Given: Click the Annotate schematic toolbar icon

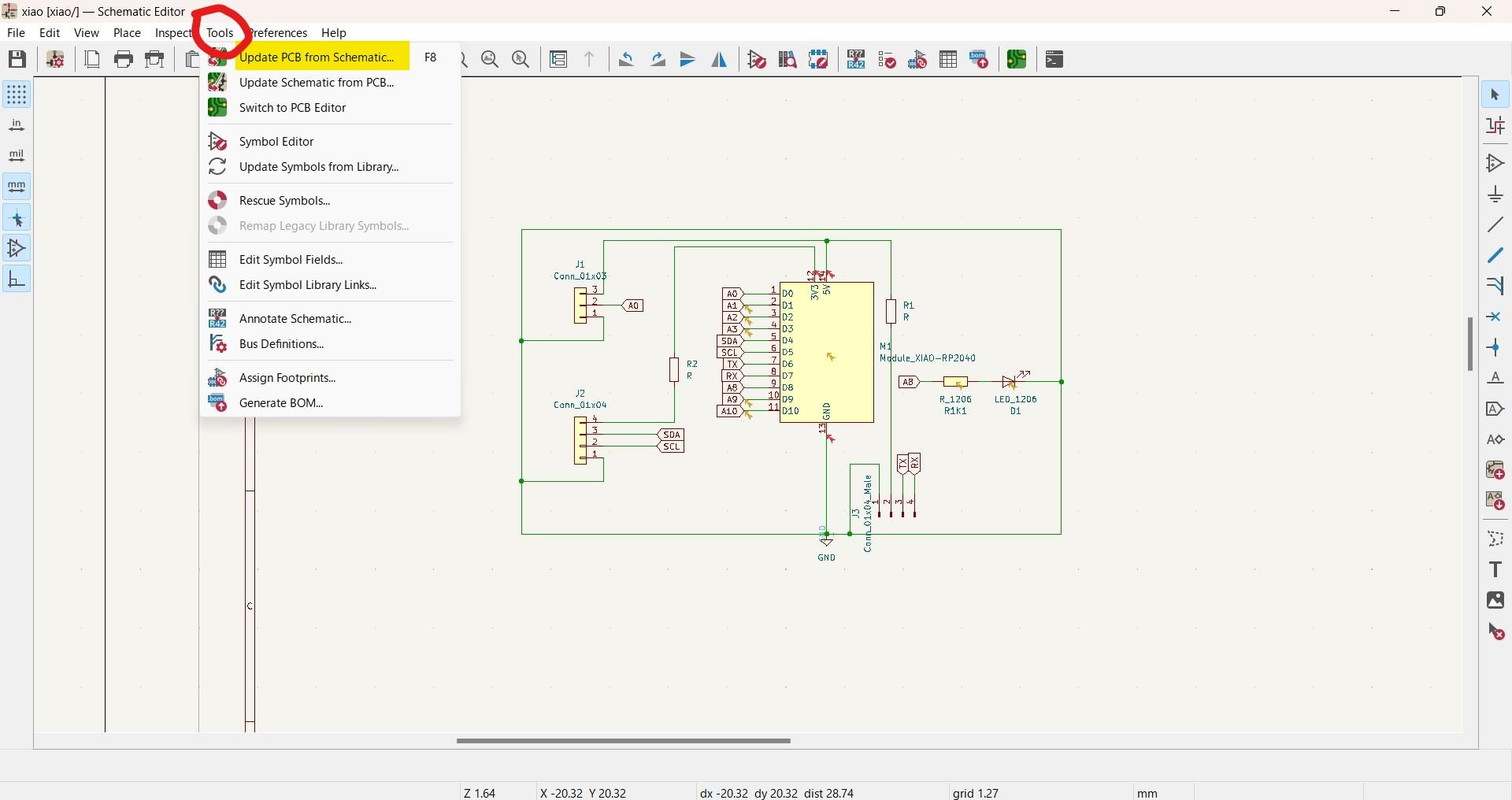Looking at the screenshot, I should coord(857,60).
